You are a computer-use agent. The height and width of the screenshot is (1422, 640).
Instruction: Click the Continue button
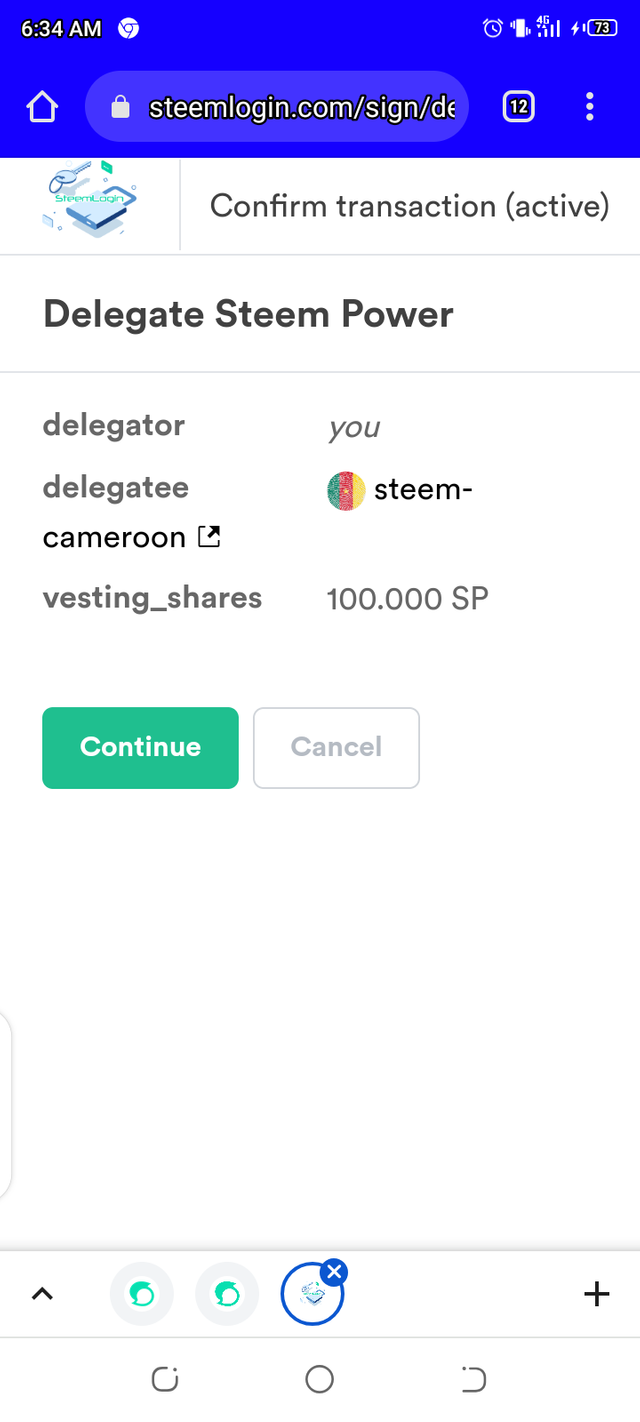click(x=140, y=748)
